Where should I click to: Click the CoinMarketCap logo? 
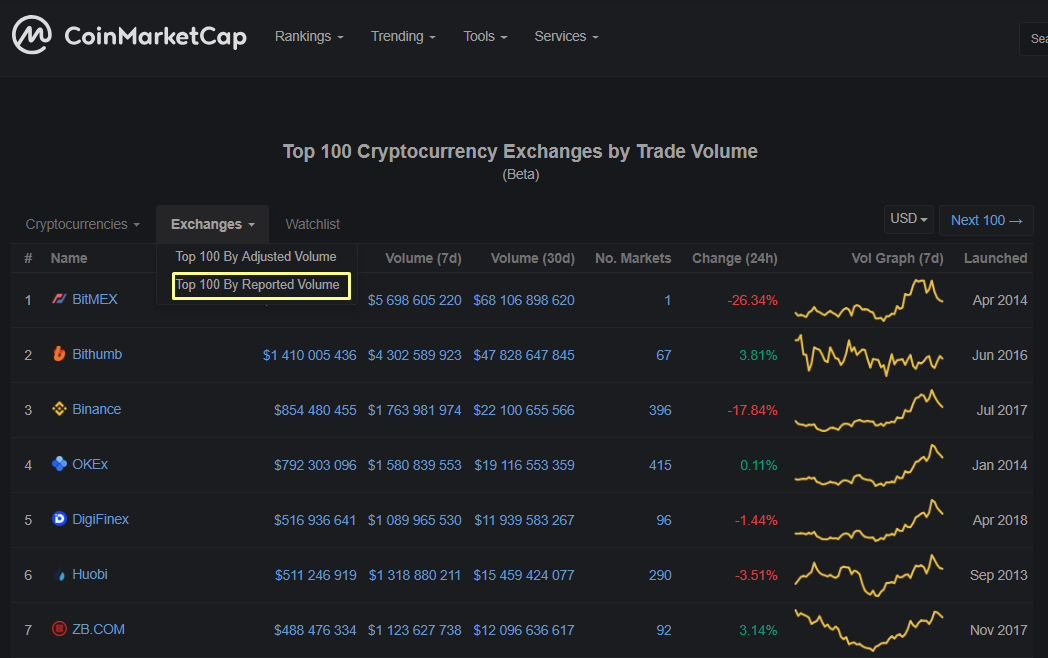pos(128,35)
